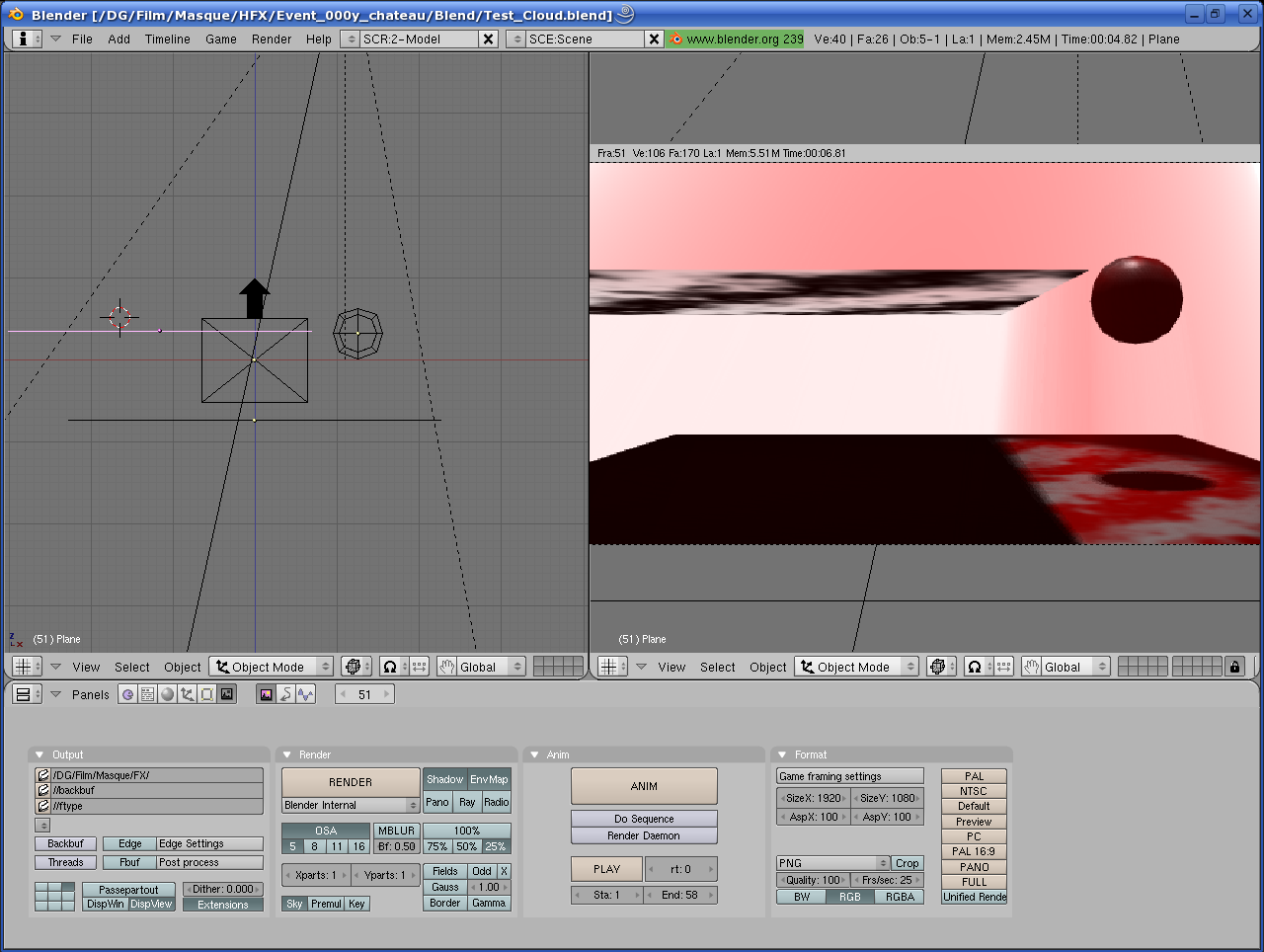
Task: Switch to Logic context panel icon
Action: [127, 694]
